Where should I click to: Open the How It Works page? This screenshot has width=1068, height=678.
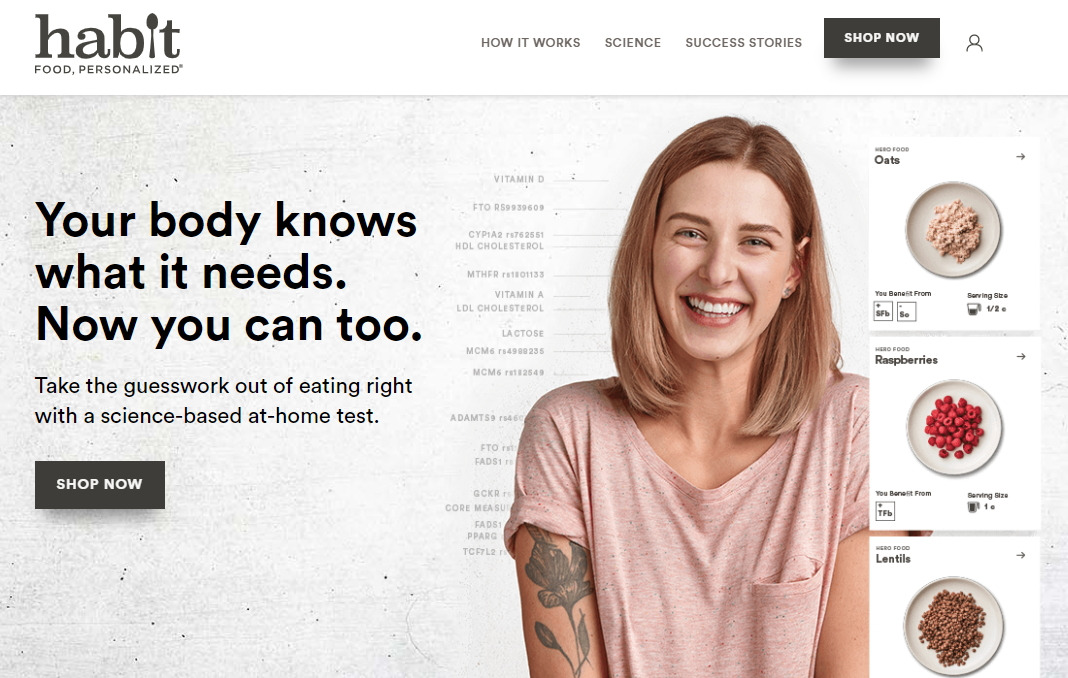point(531,42)
